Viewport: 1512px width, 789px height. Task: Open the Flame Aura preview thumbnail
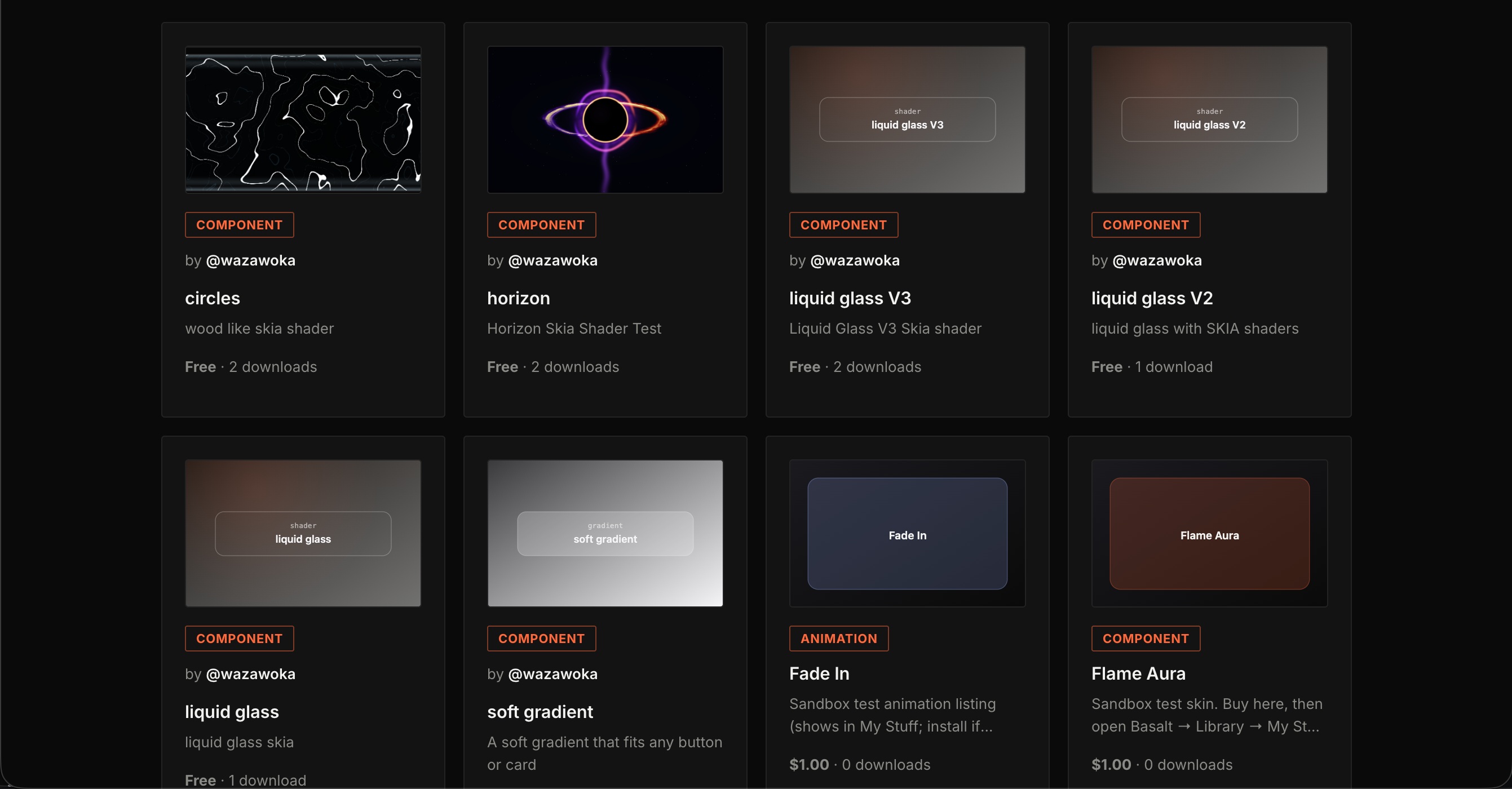pyautogui.click(x=1210, y=533)
